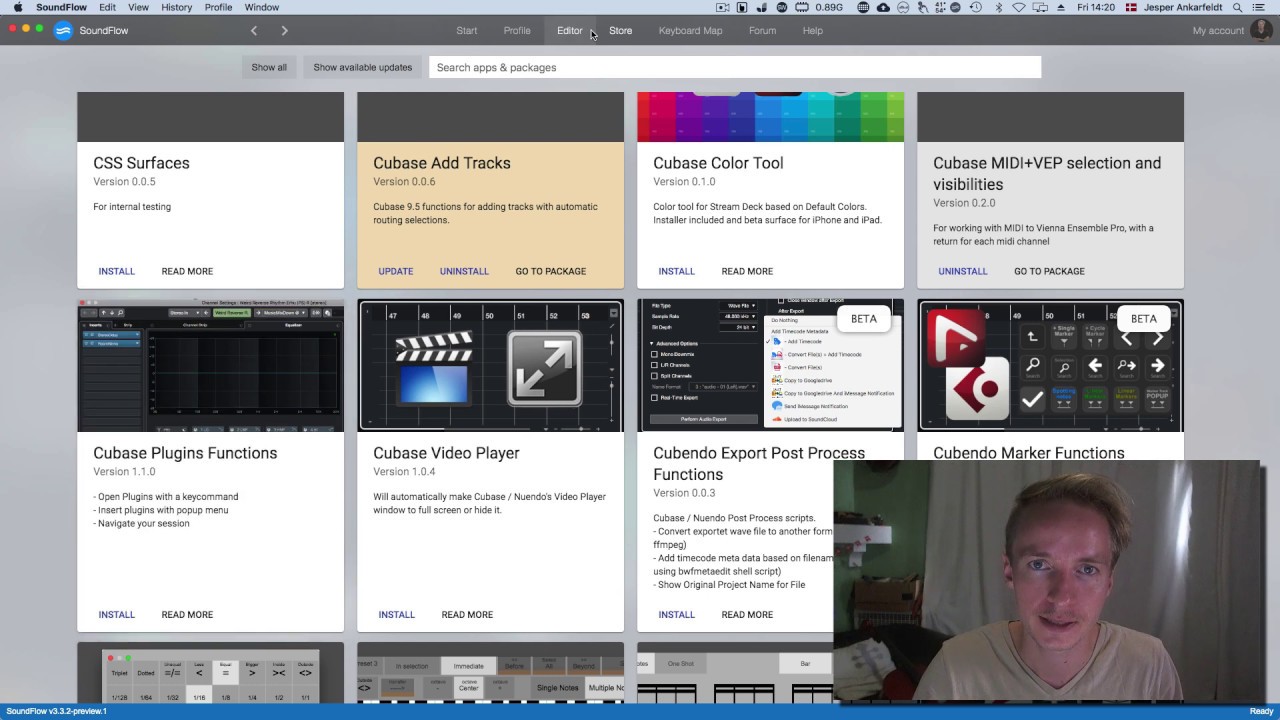Read more about Cubase Color Tool
Viewport: 1280px width, 720px height.
[x=747, y=271]
